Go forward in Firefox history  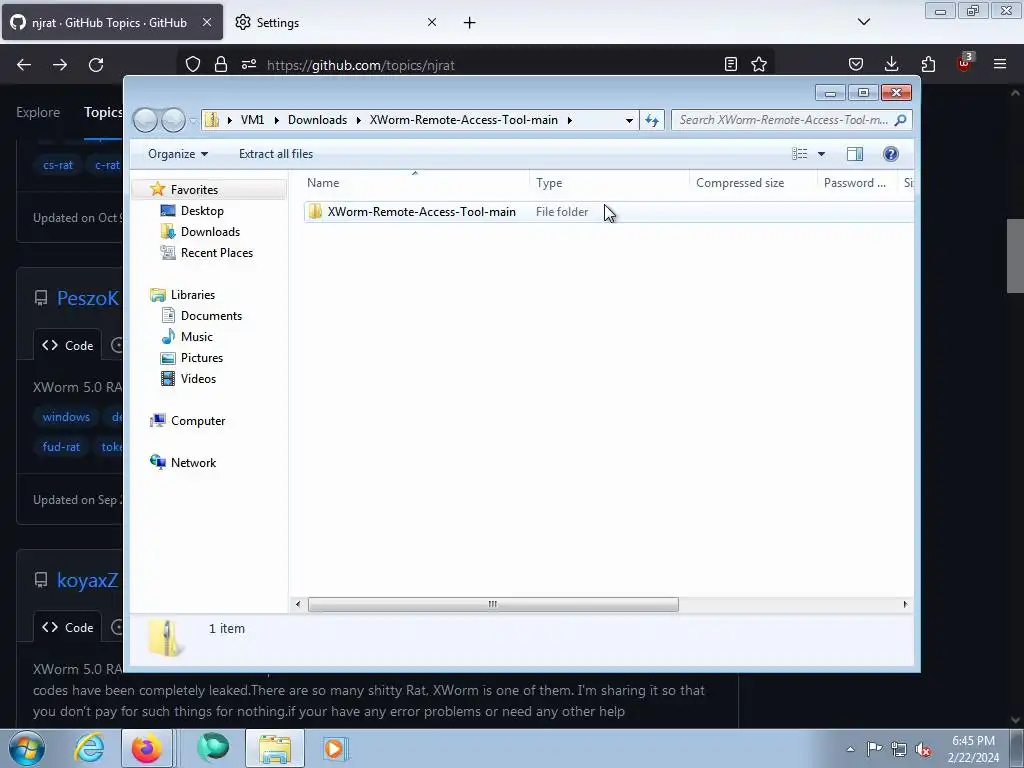pyautogui.click(x=60, y=65)
